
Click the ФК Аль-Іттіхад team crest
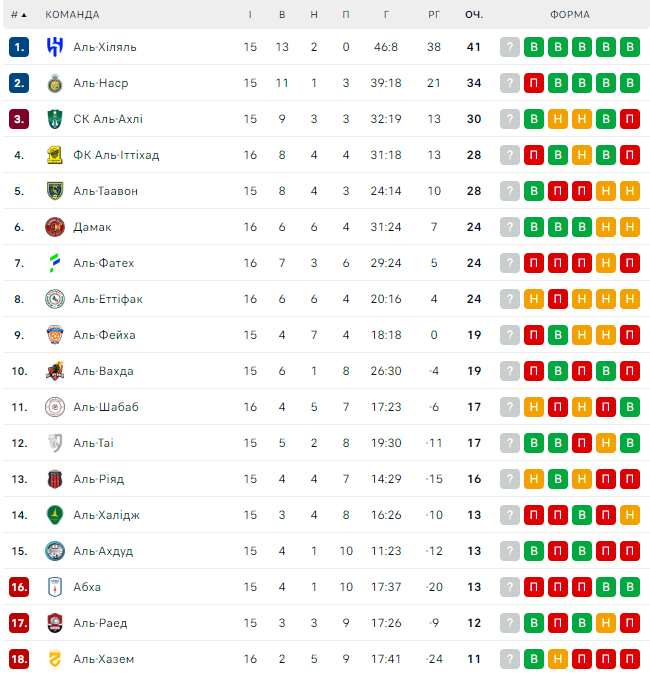pos(54,155)
